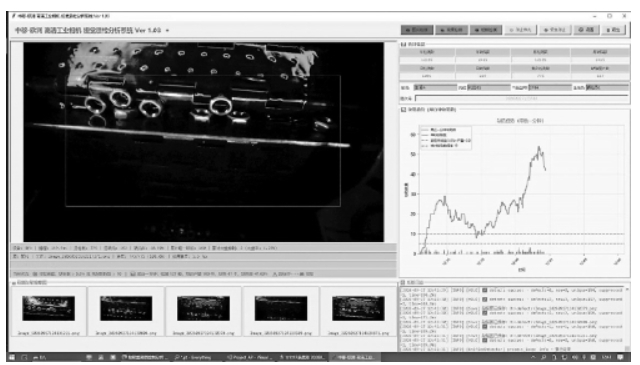Click the third dark toolbar button
640x365 pixels.
click(486, 30)
